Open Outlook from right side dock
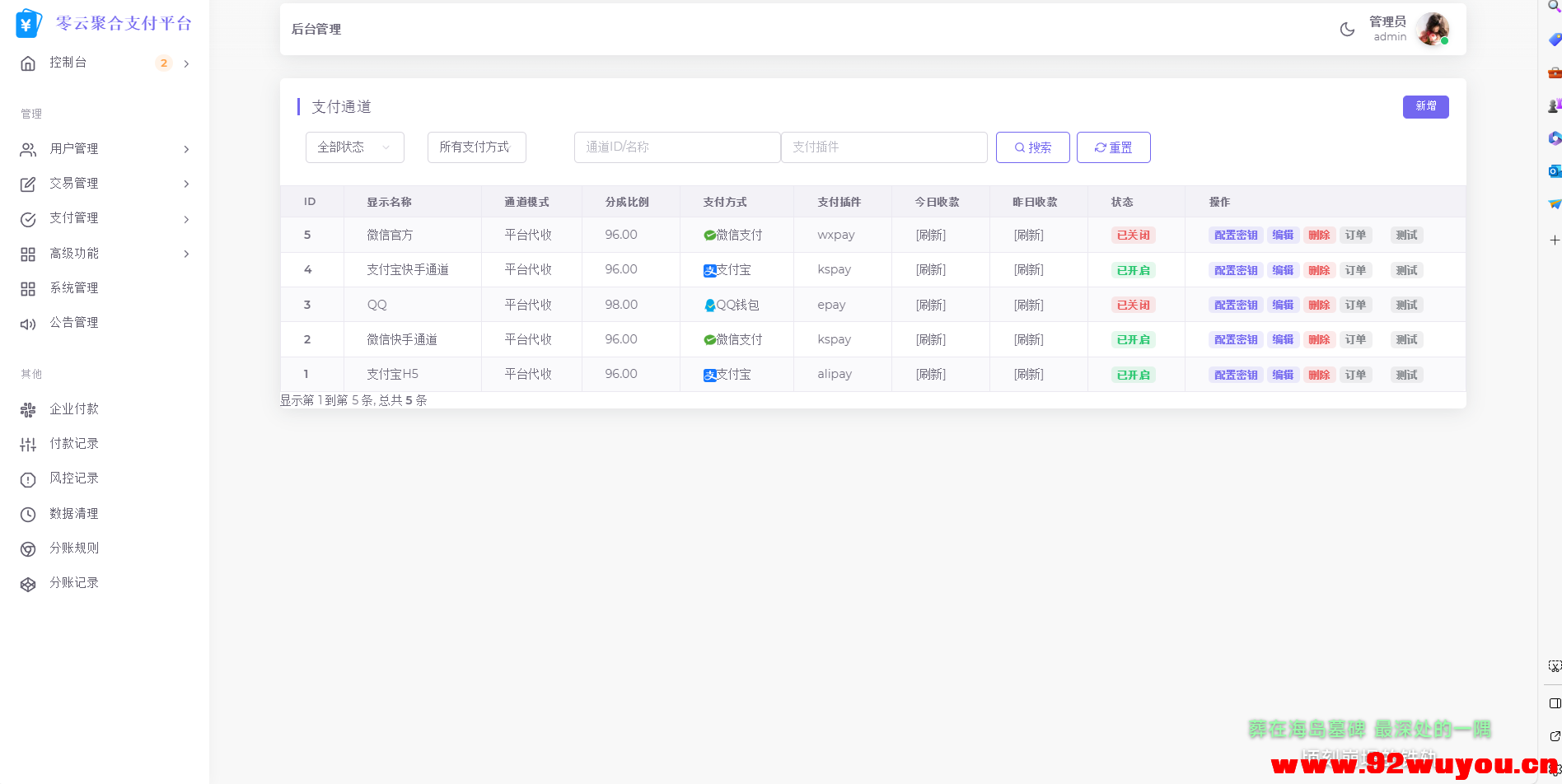Image resolution: width=1562 pixels, height=784 pixels. point(1555,171)
